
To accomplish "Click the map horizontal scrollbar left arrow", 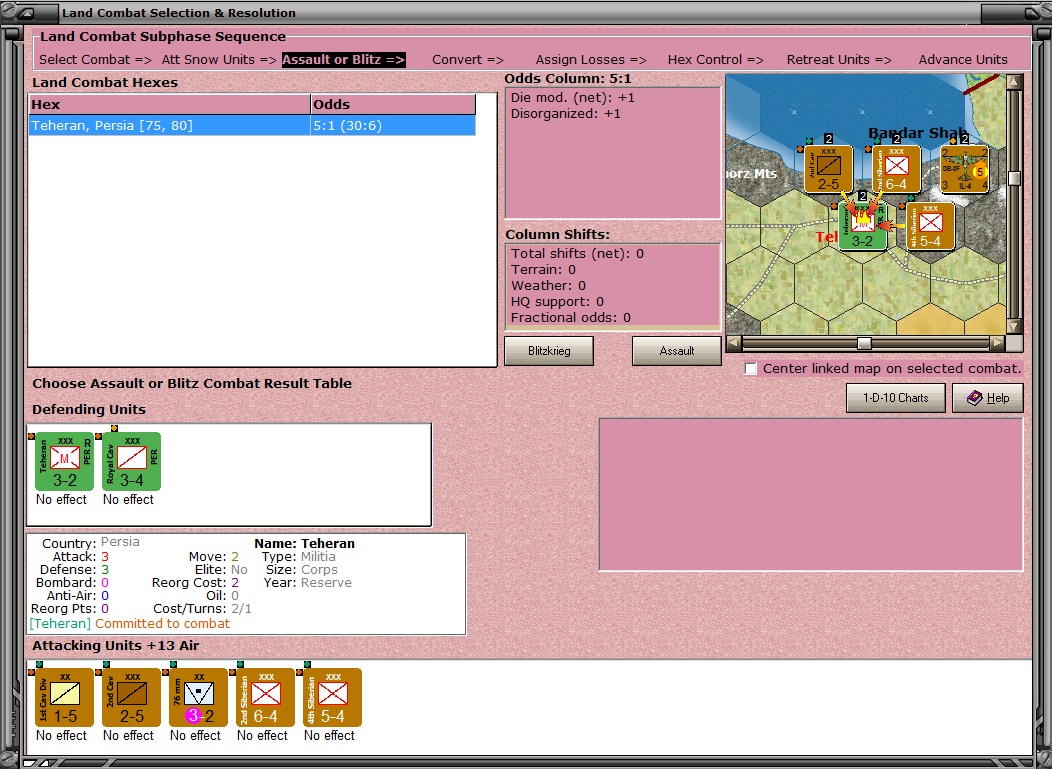I will (x=734, y=344).
